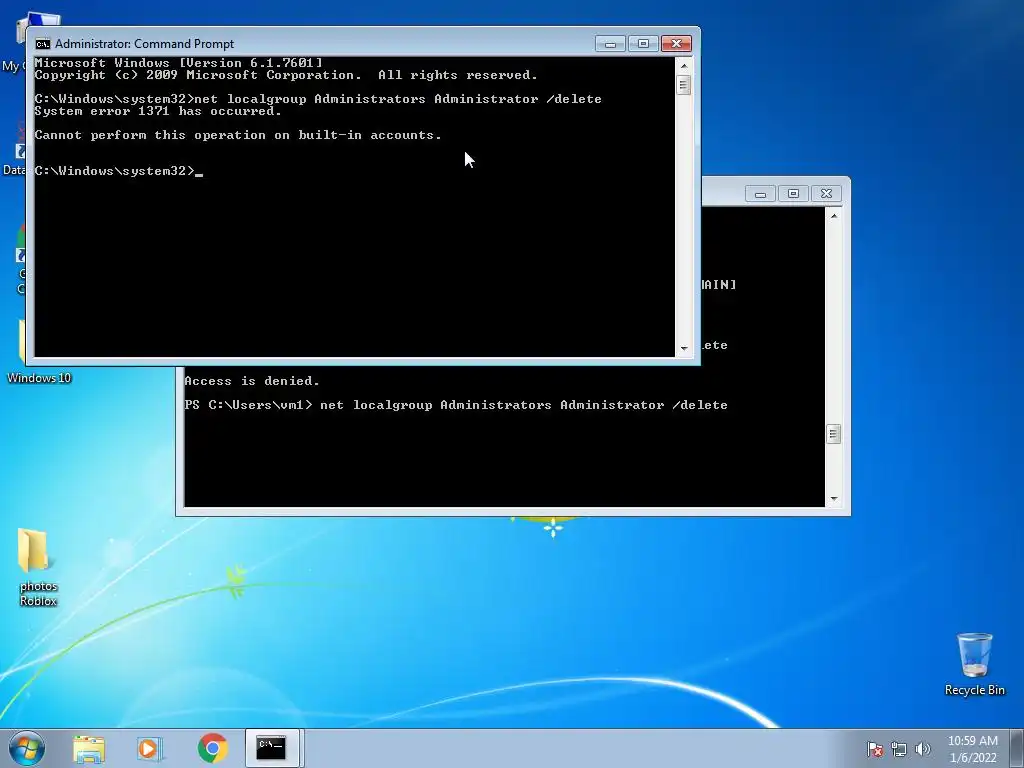Open Windows Explorer from the taskbar
The height and width of the screenshot is (768, 1024).
[89, 749]
